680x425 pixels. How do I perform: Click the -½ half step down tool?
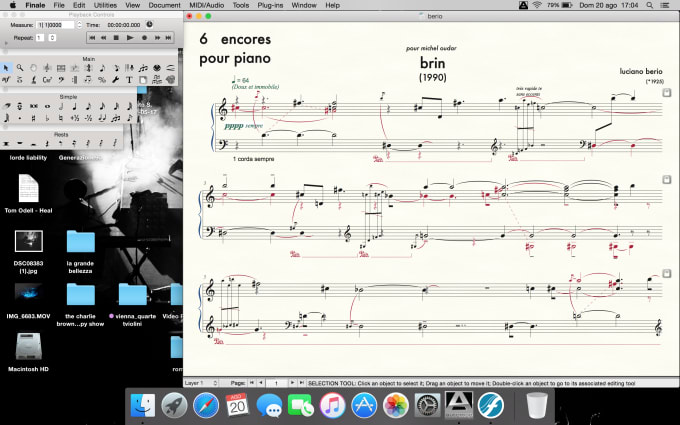pos(88,118)
